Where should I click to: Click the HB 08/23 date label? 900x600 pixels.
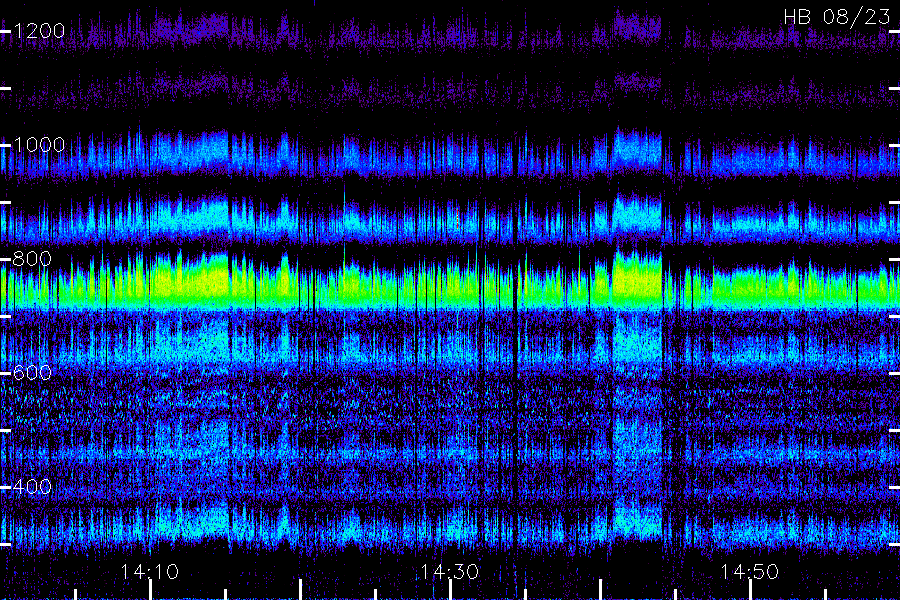coord(837,17)
